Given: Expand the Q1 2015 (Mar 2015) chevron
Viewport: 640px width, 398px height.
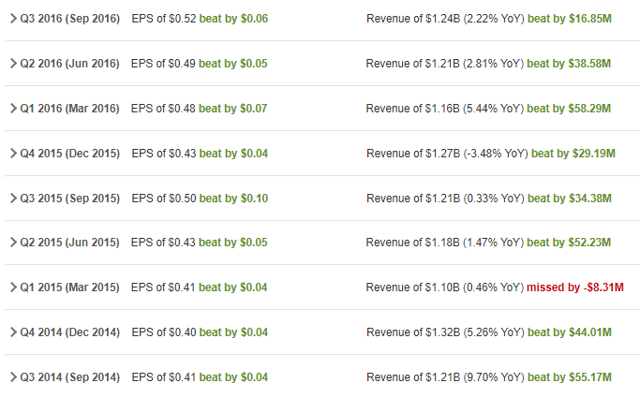Looking at the screenshot, I should click(13, 287).
